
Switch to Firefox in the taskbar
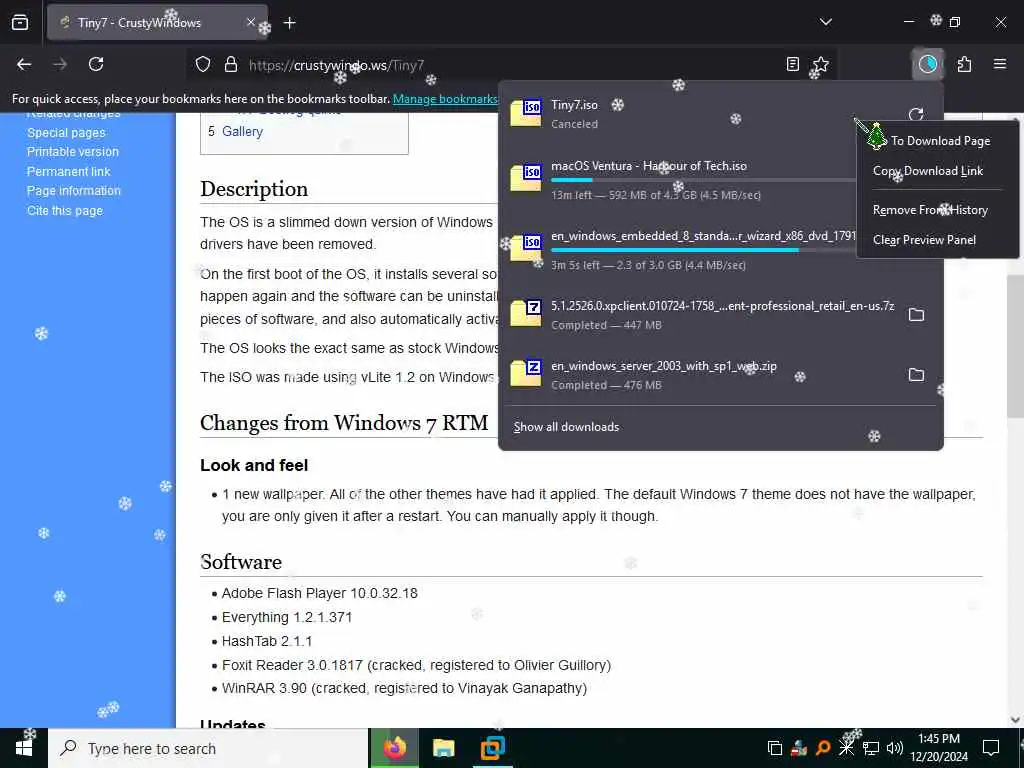pyautogui.click(x=394, y=748)
